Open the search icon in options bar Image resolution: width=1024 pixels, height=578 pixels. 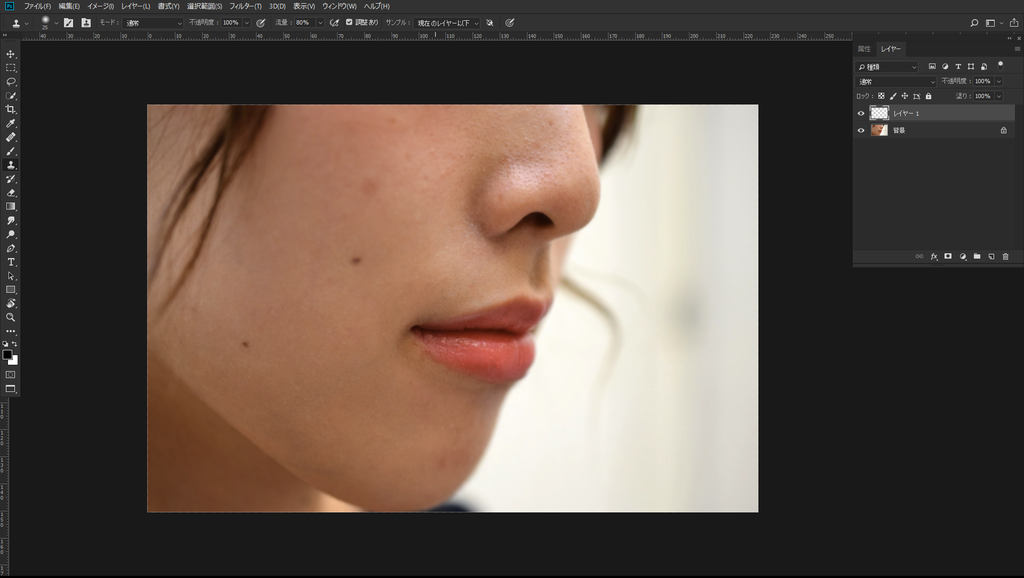coord(974,23)
